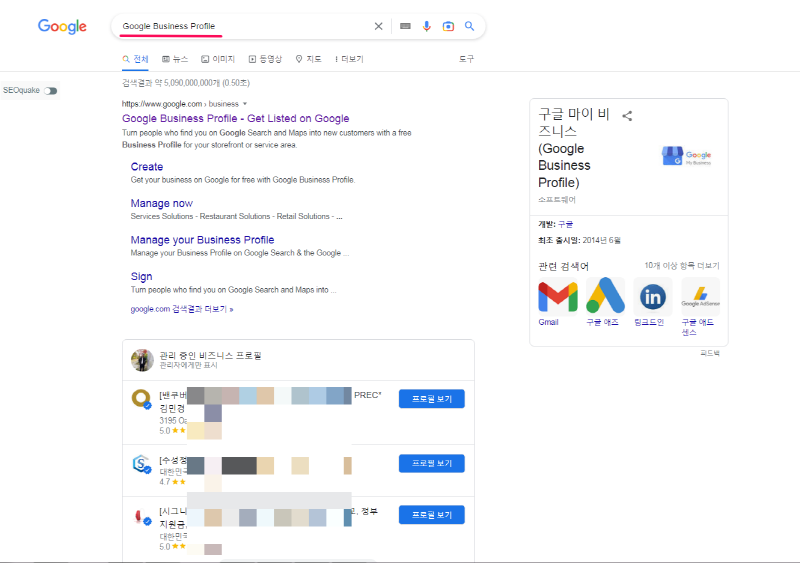Image resolution: width=800 pixels, height=563 pixels.
Task: Toggle the SEOquake switch
Action: pyautogui.click(x=51, y=91)
